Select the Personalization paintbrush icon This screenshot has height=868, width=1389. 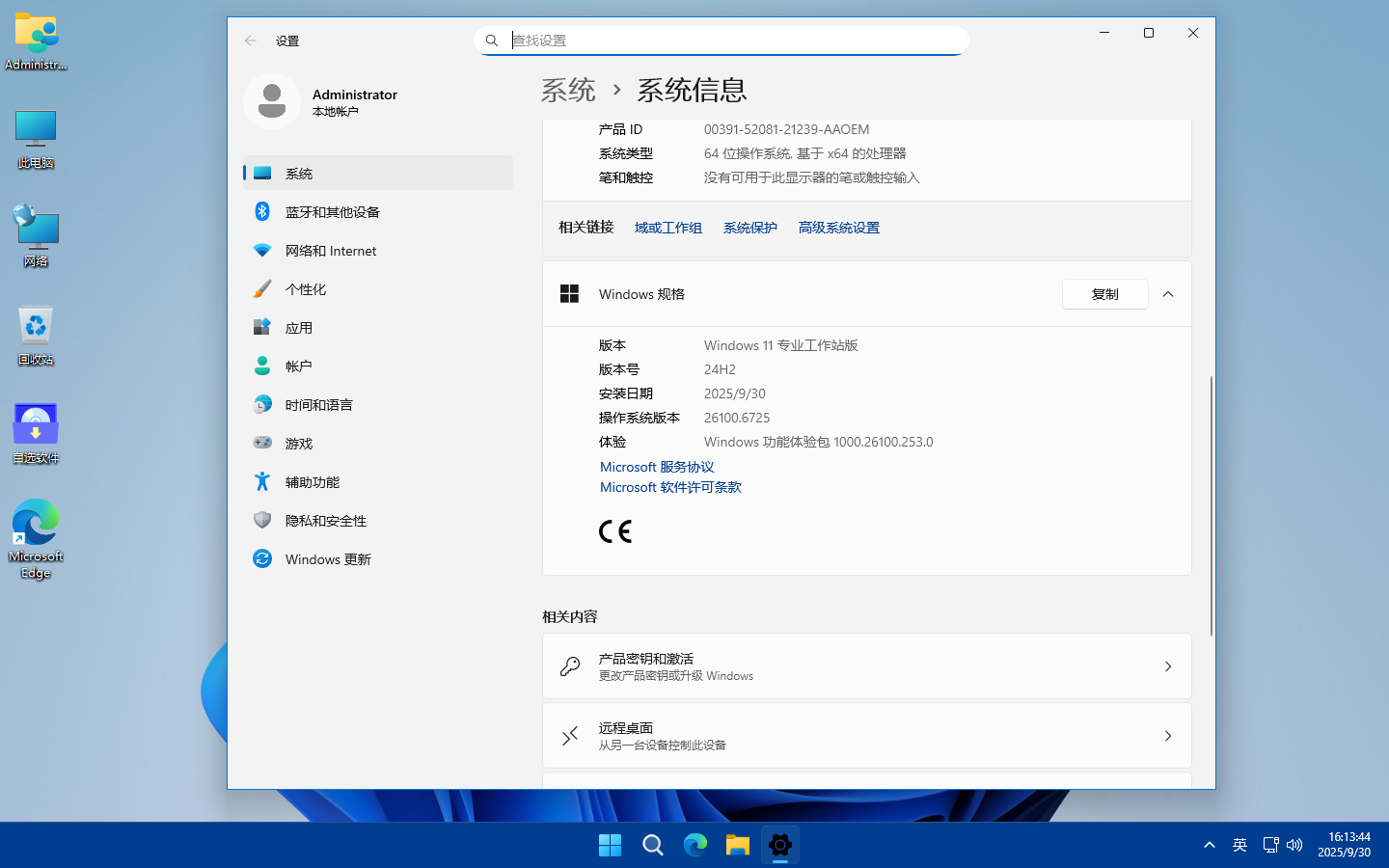pos(262,288)
